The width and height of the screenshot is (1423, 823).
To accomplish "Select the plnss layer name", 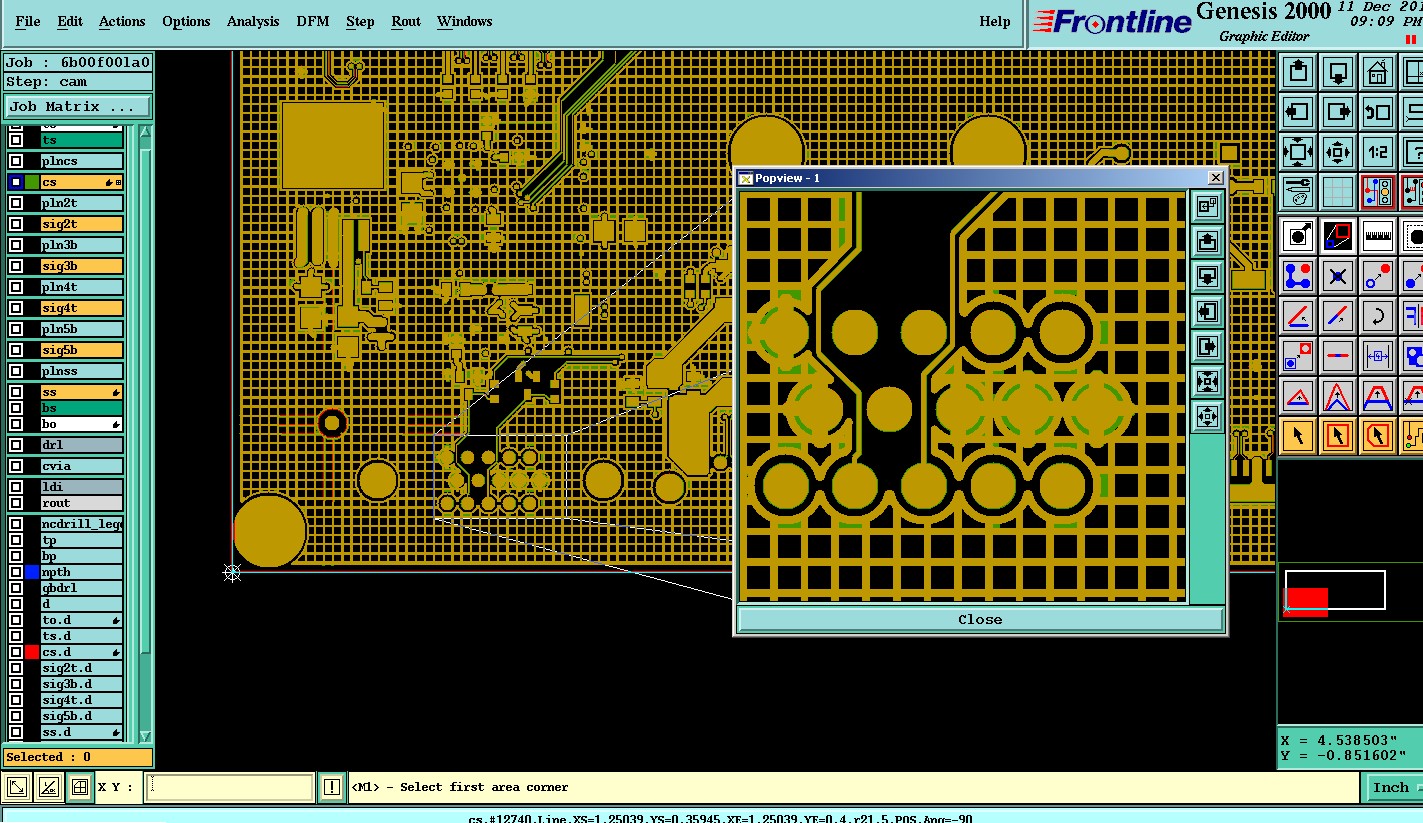I will point(82,371).
